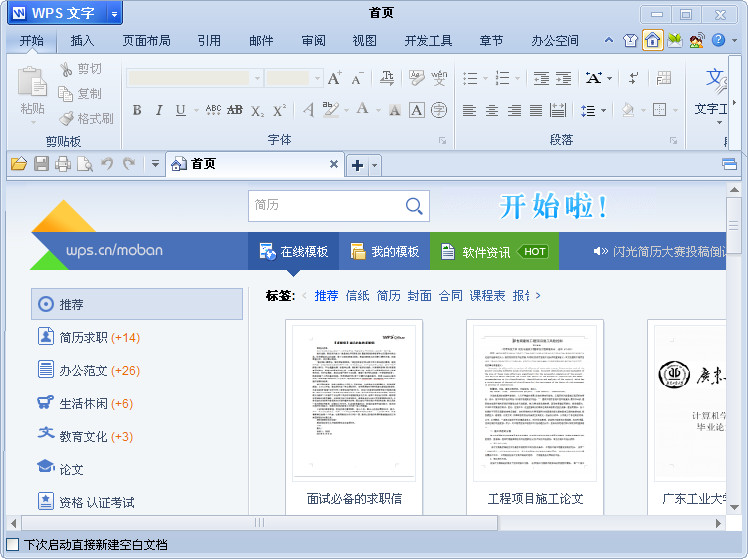This screenshot has height=559, width=748.
Task: Open the font name combo box
Action: click(x=195, y=78)
